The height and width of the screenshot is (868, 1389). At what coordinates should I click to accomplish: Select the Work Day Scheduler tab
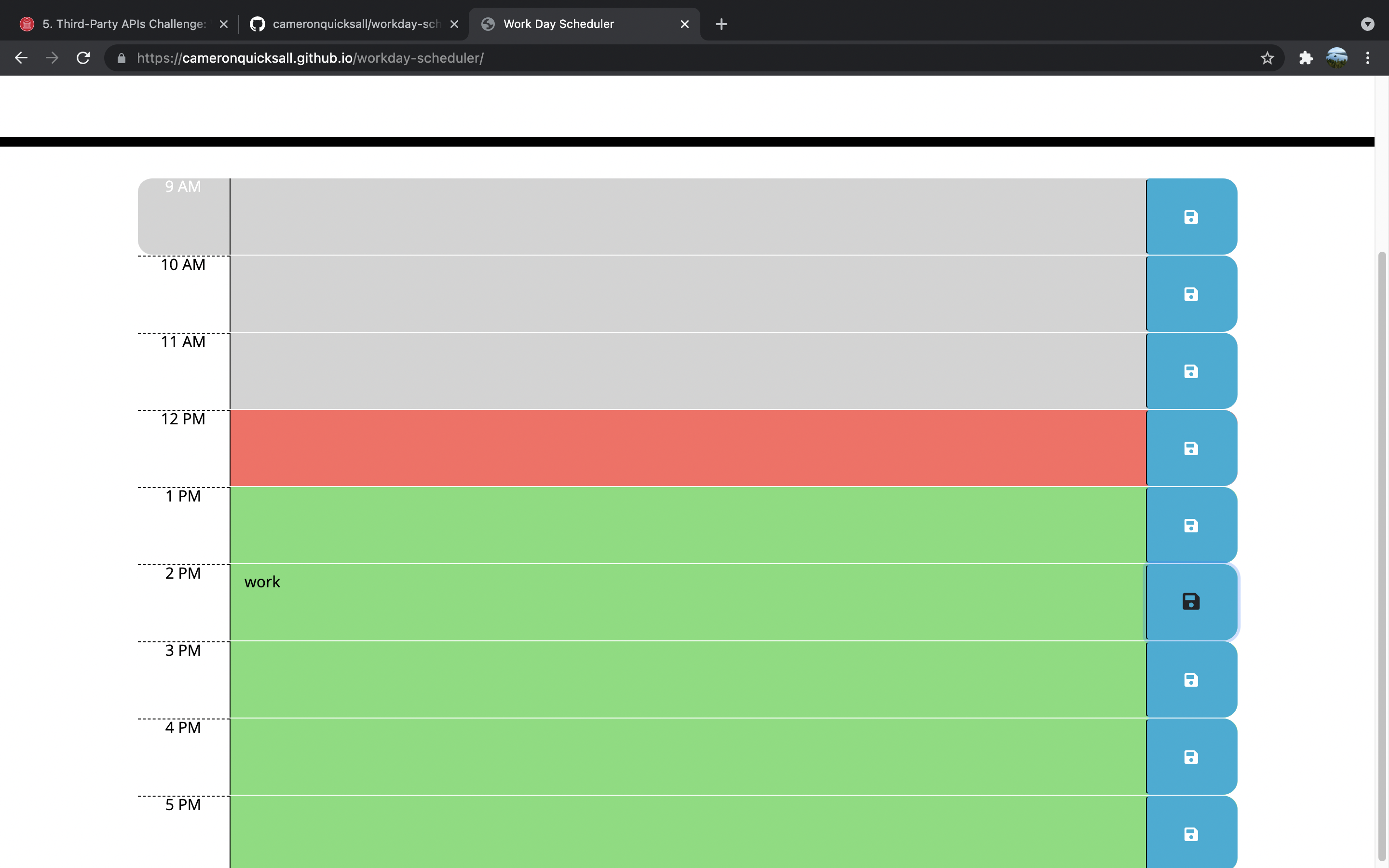pos(585,24)
